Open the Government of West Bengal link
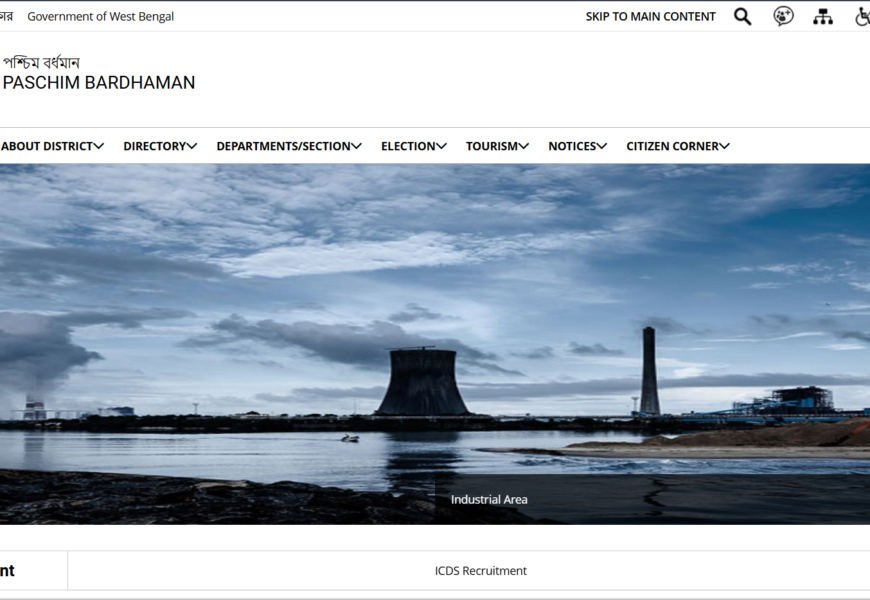The height and width of the screenshot is (600, 870). click(100, 16)
